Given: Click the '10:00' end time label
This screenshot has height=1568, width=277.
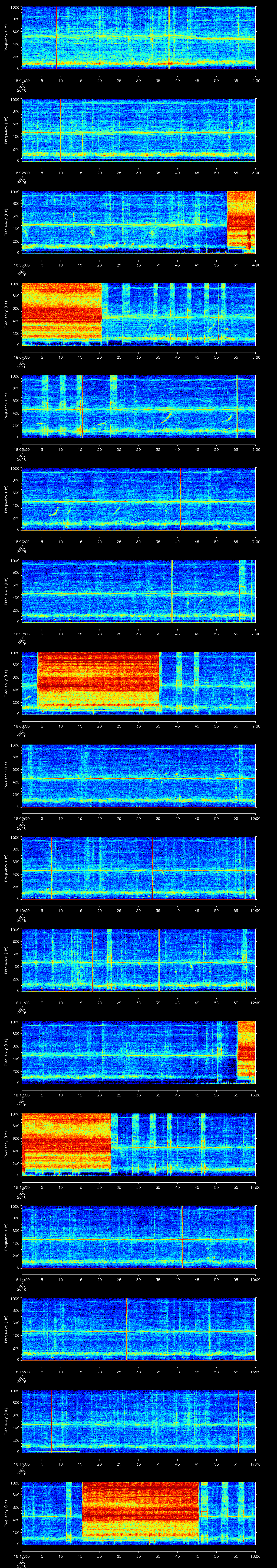Looking at the screenshot, I should point(256,818).
